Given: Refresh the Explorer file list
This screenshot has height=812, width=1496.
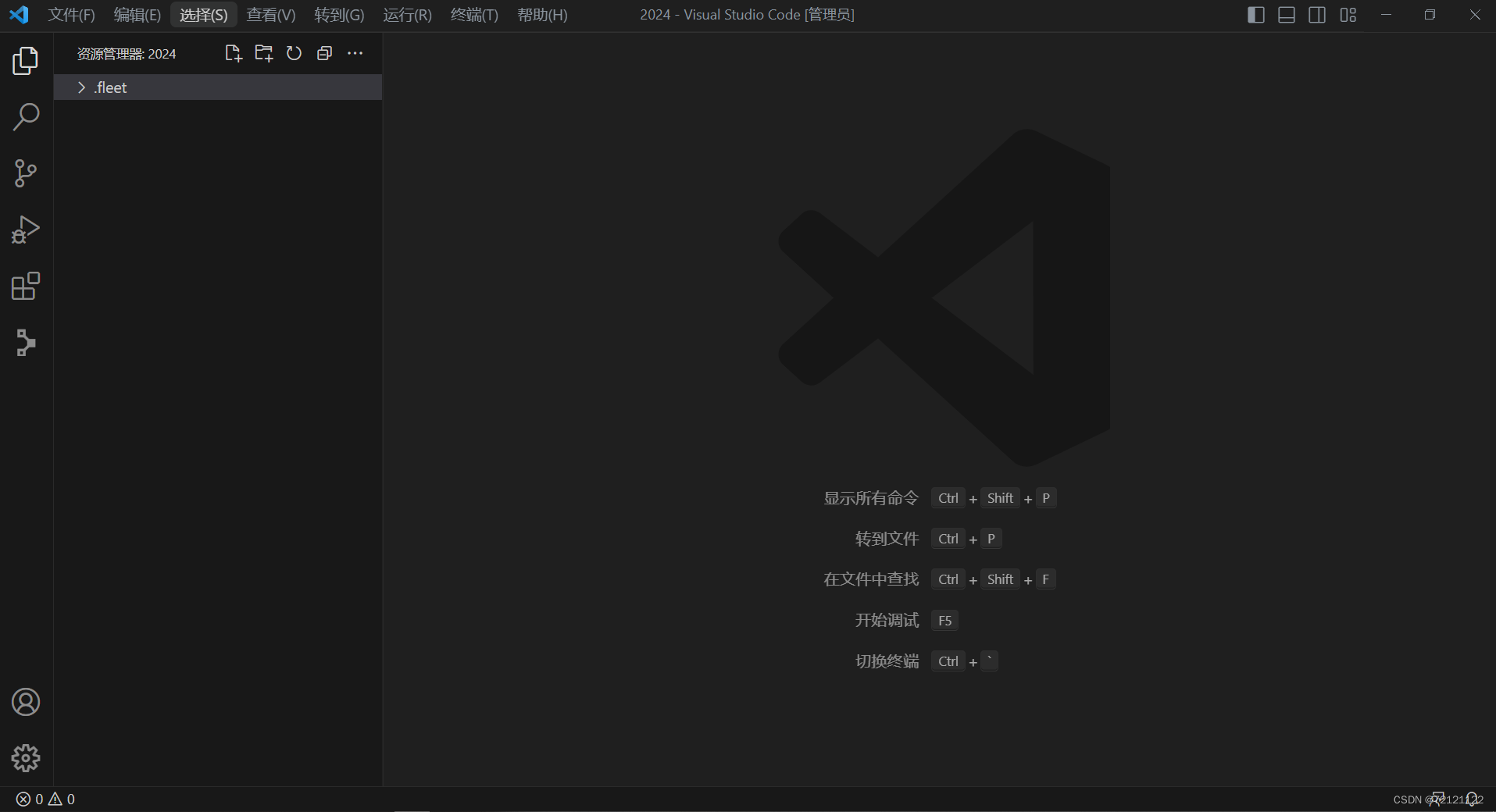Looking at the screenshot, I should click(293, 53).
